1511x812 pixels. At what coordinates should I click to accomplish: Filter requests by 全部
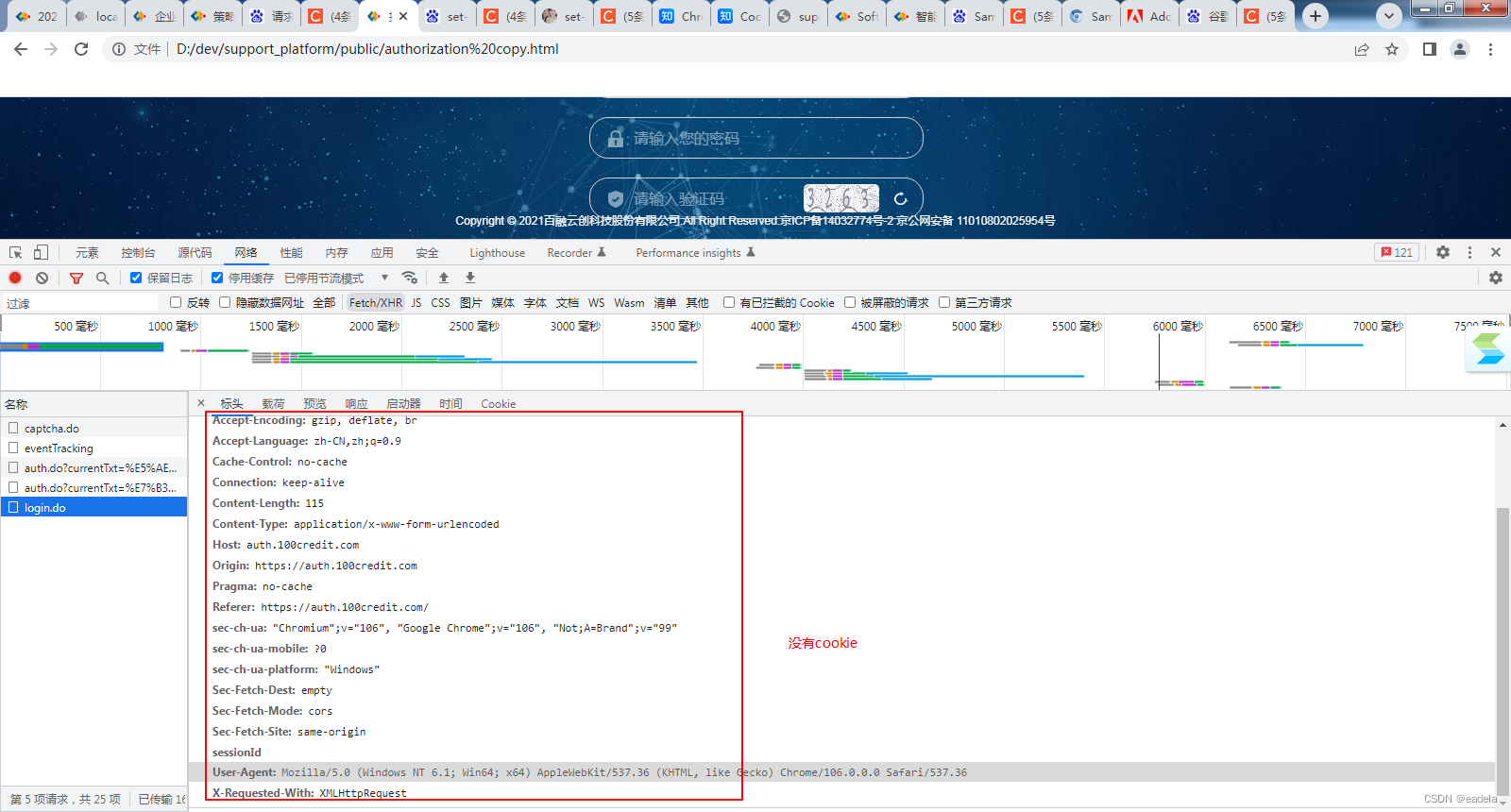click(x=324, y=302)
